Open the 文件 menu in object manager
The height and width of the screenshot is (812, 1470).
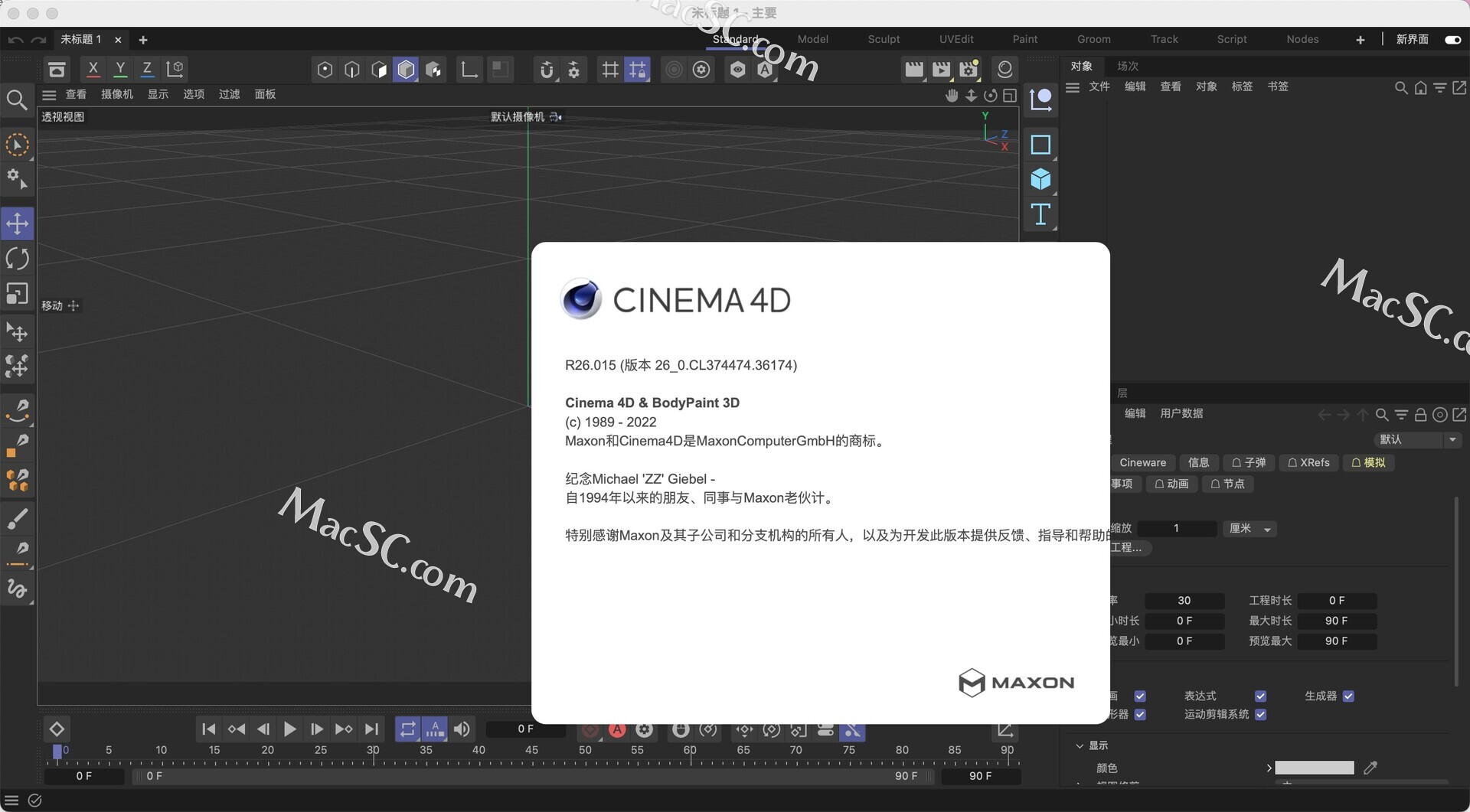pos(1099,86)
